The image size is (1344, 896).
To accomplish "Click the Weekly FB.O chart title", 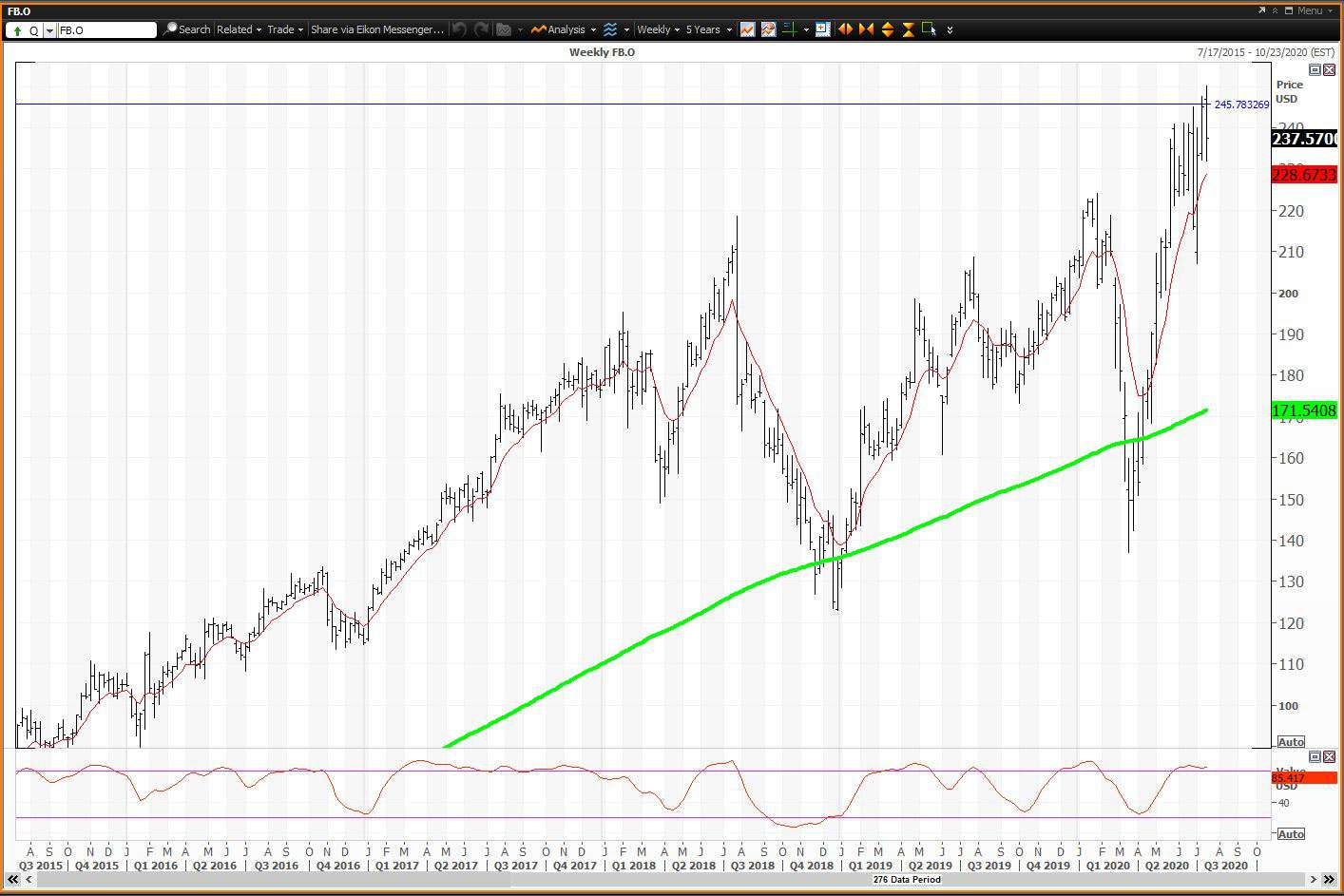I will point(602,52).
